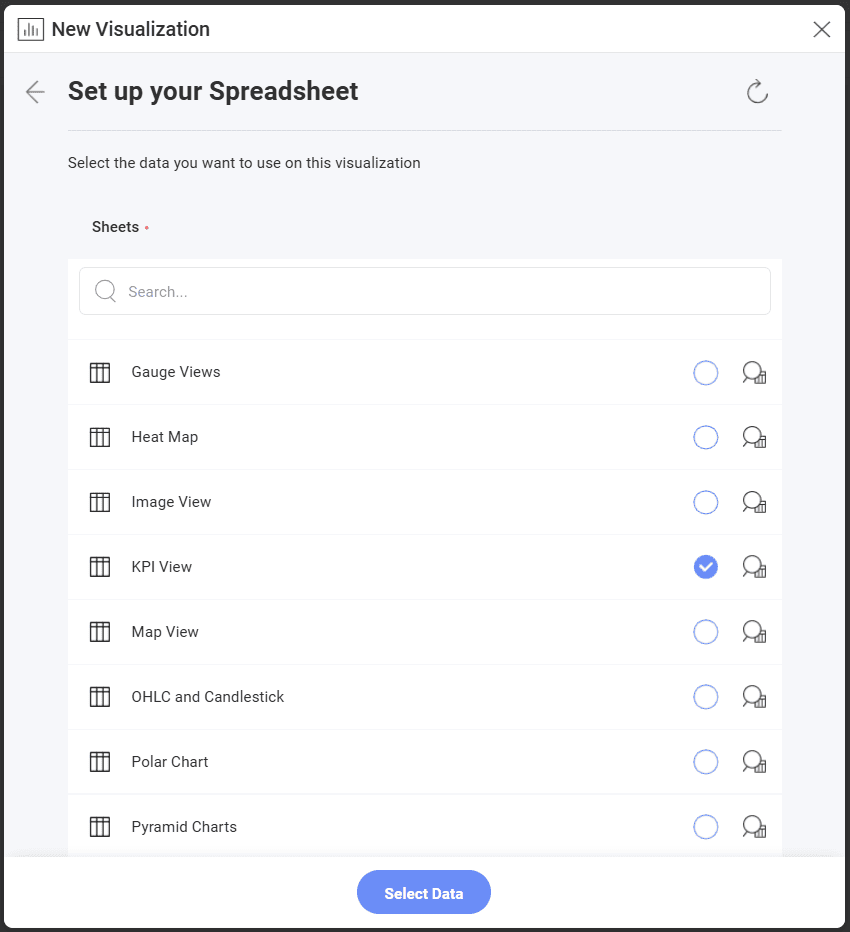Select the Polar Chart radio button
850x932 pixels.
point(706,762)
